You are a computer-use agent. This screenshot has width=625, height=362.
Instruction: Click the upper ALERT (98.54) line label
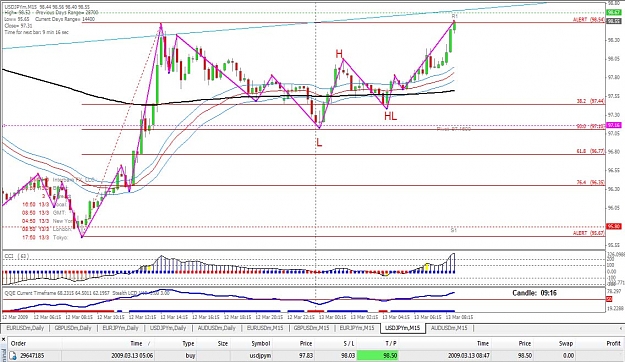(x=589, y=20)
